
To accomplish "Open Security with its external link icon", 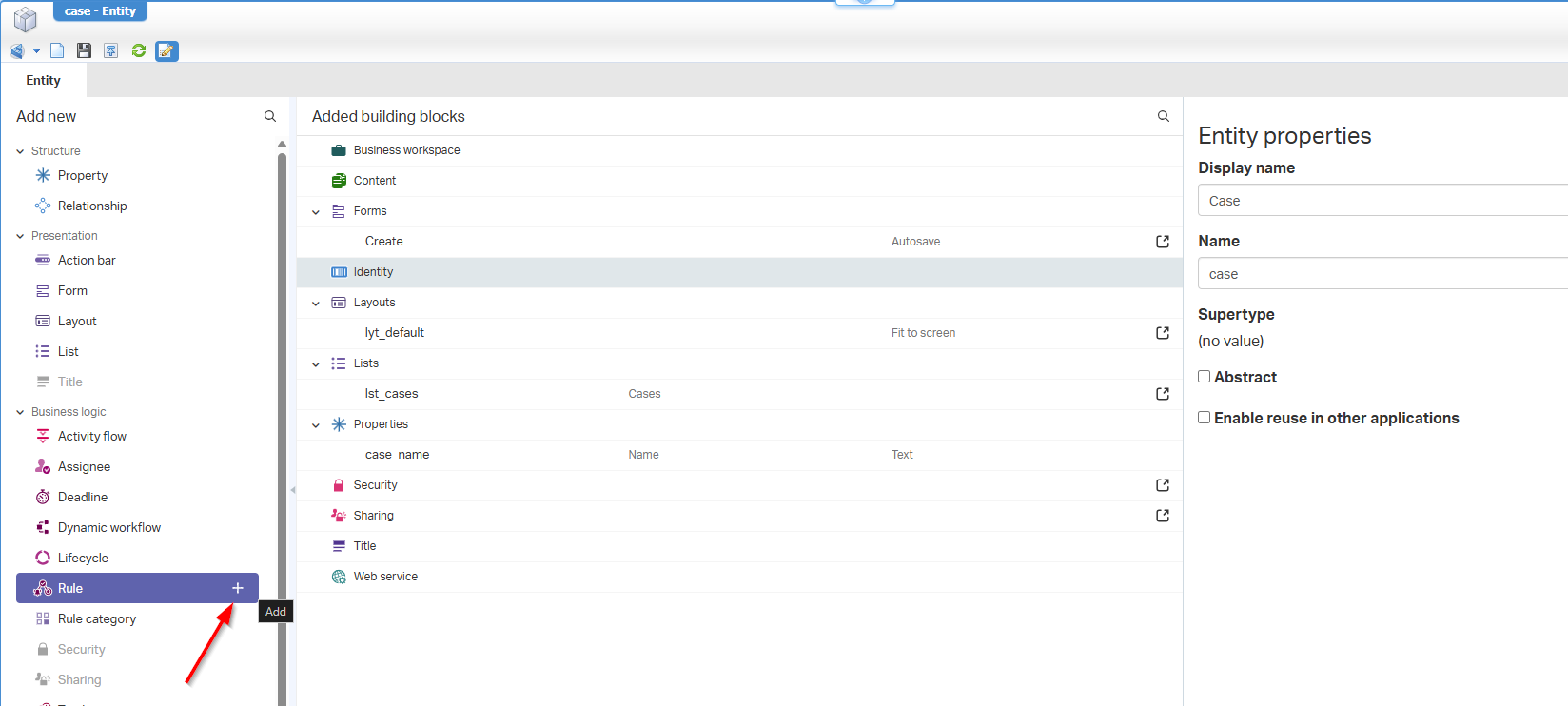I will click(1163, 485).
